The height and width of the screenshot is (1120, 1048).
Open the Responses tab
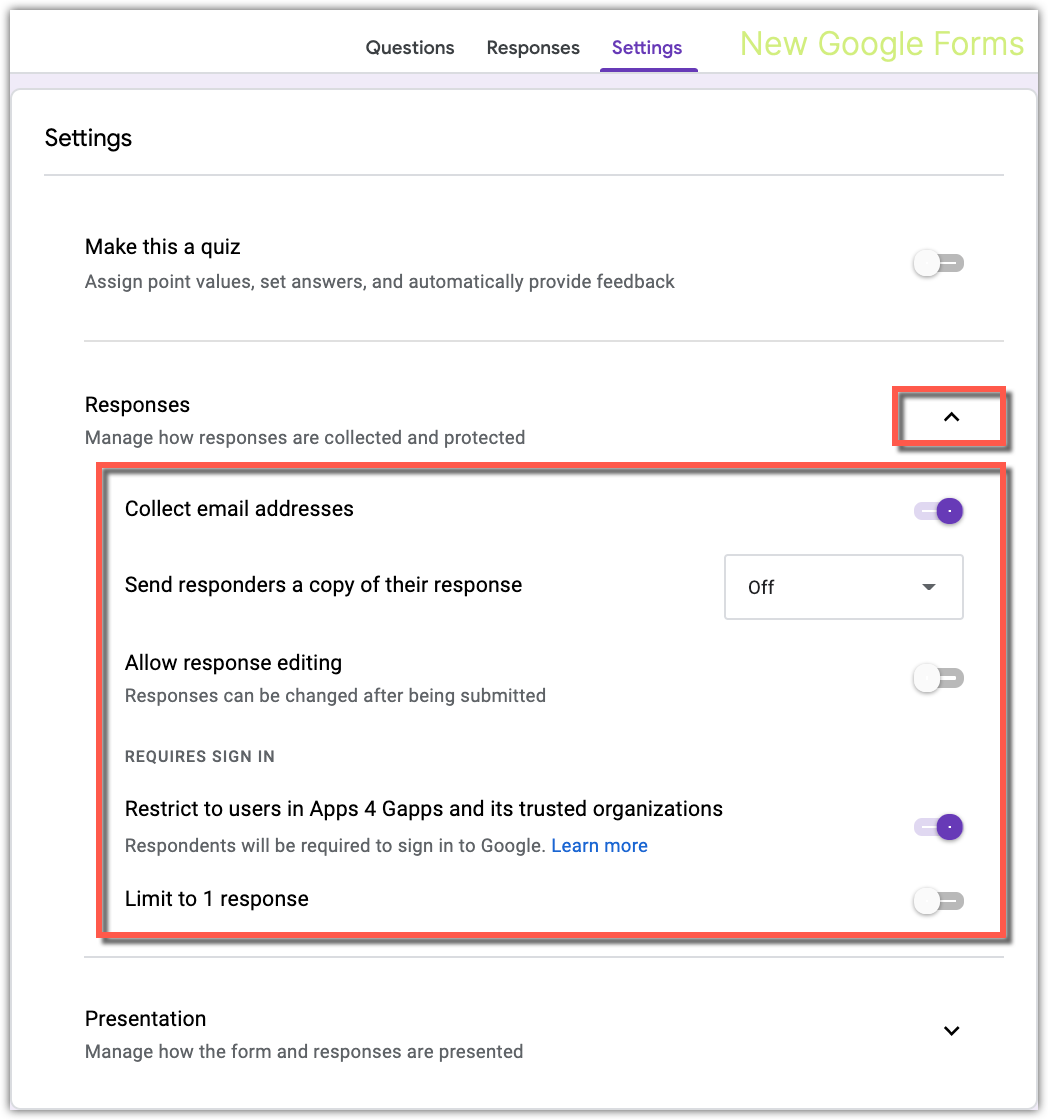point(532,47)
